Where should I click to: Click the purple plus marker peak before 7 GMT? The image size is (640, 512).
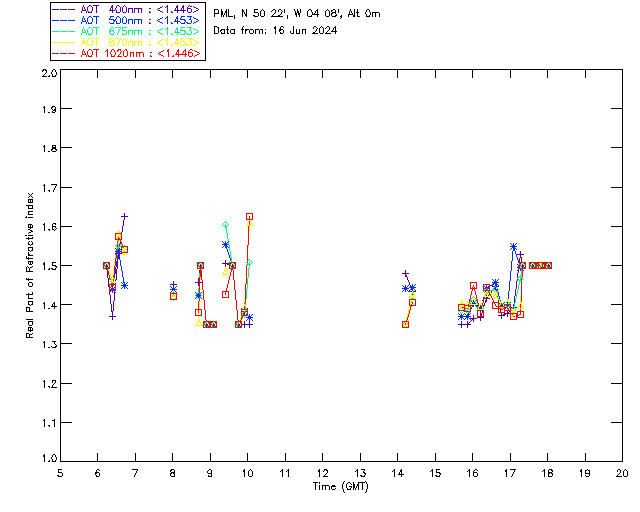[125, 216]
